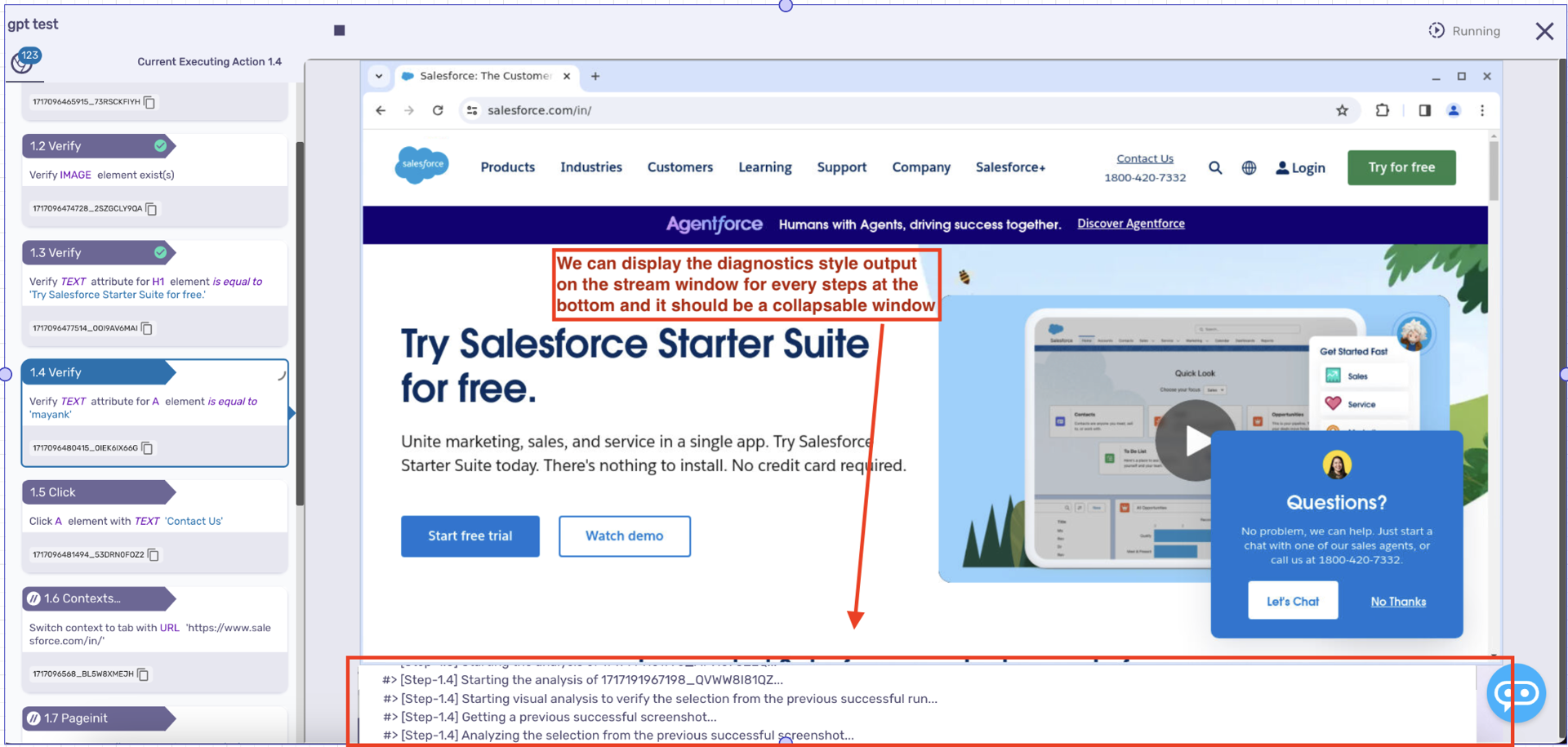This screenshot has height=747, width=1568.
Task: Open the Products menu
Action: 508,167
